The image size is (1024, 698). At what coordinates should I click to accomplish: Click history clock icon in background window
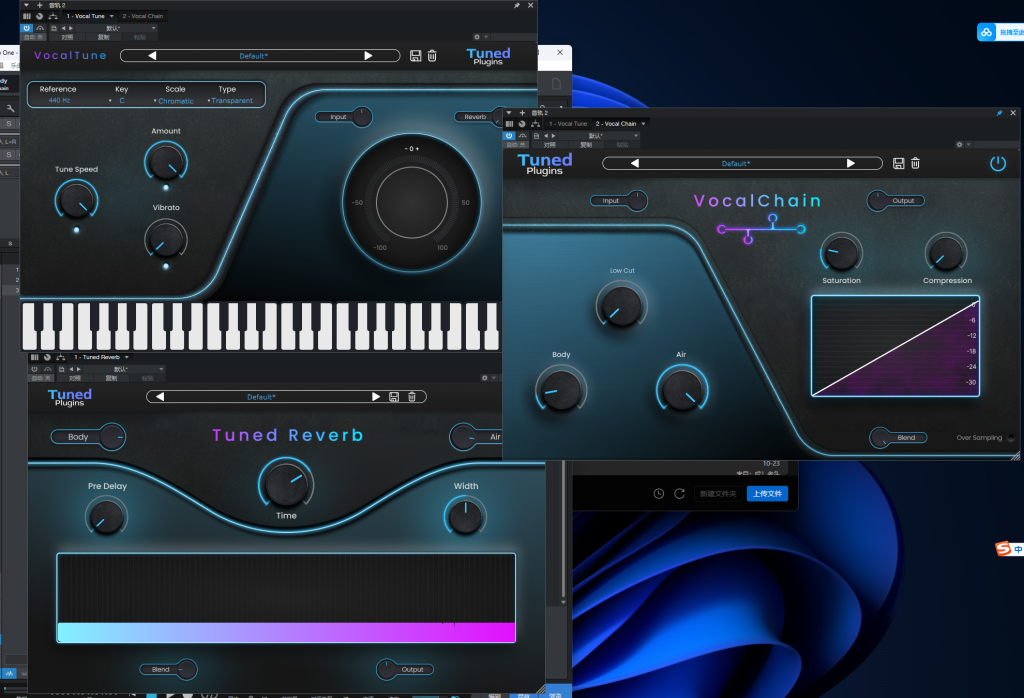point(658,494)
